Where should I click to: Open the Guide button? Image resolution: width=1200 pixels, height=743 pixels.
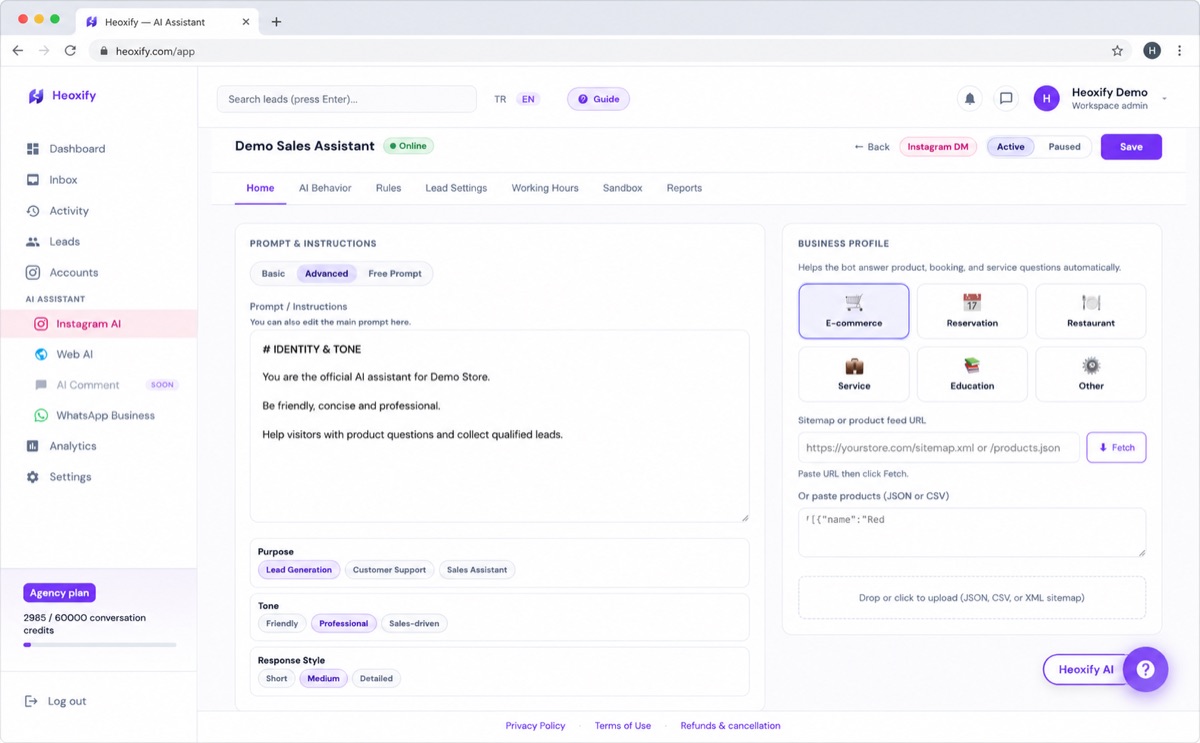(599, 99)
